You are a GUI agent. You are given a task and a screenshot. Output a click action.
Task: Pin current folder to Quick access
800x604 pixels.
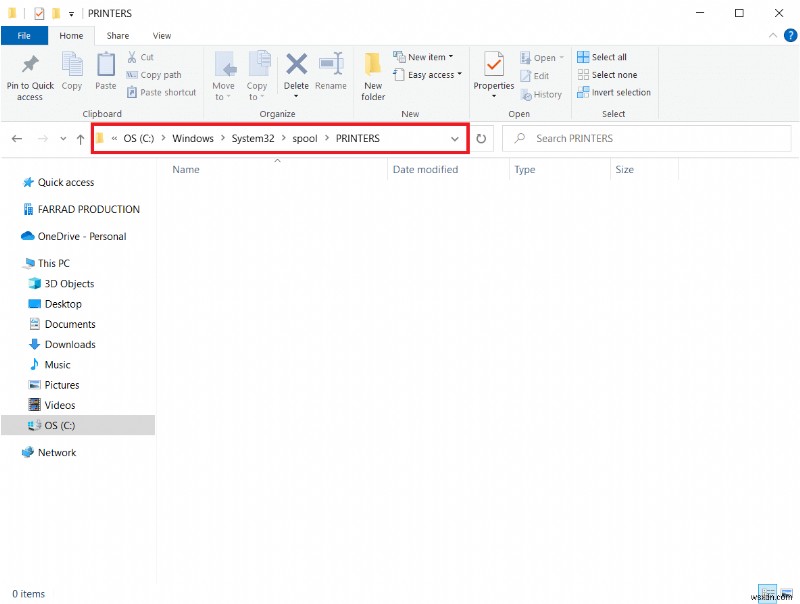[29, 74]
